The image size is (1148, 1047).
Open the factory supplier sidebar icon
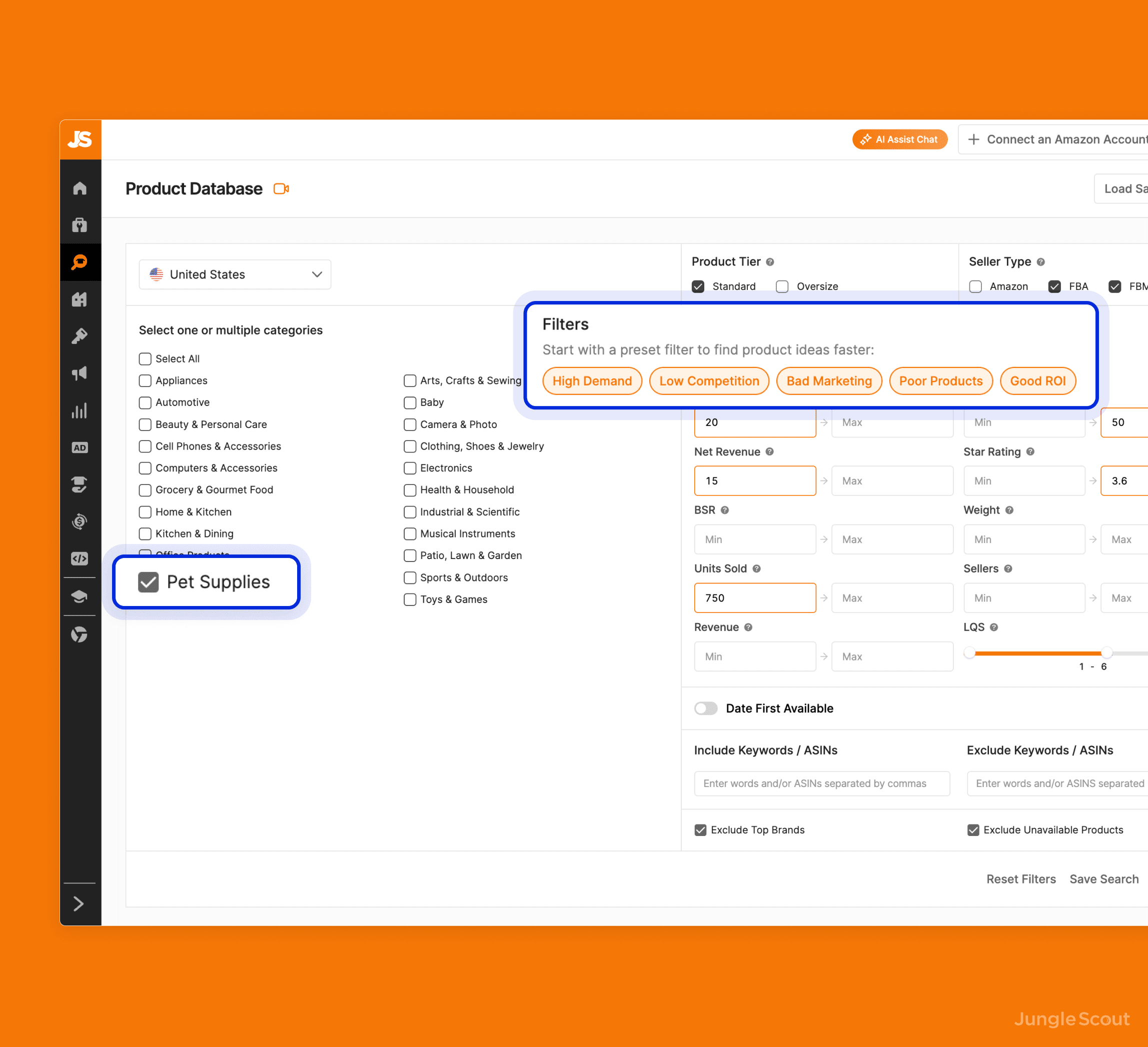pyautogui.click(x=80, y=299)
